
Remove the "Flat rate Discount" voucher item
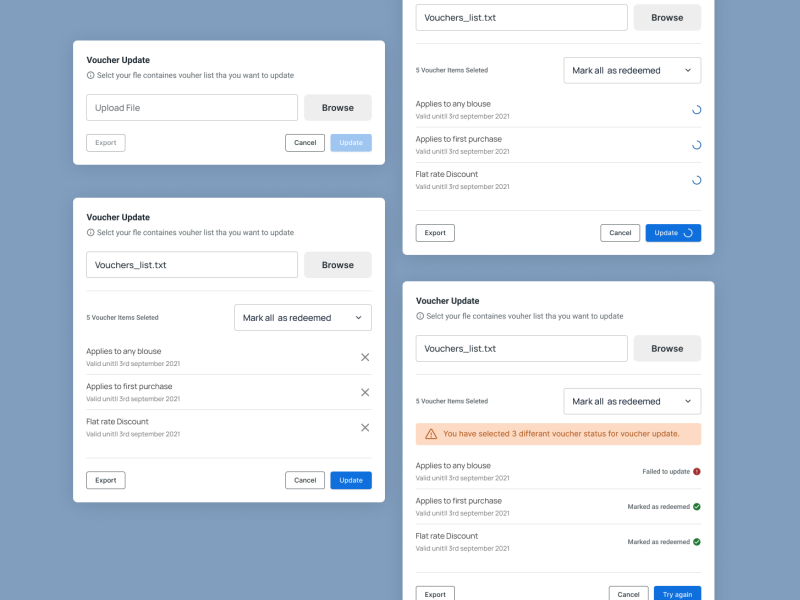(365, 427)
